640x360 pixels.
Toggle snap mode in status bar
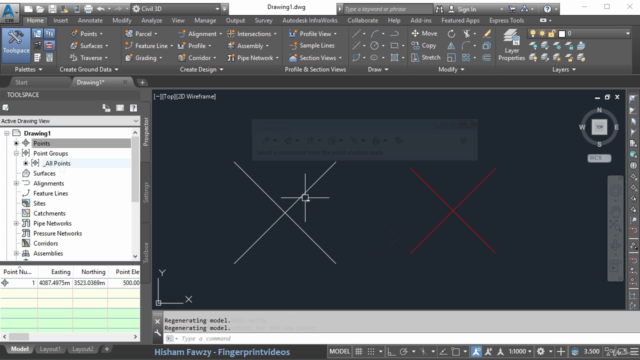coord(371,351)
